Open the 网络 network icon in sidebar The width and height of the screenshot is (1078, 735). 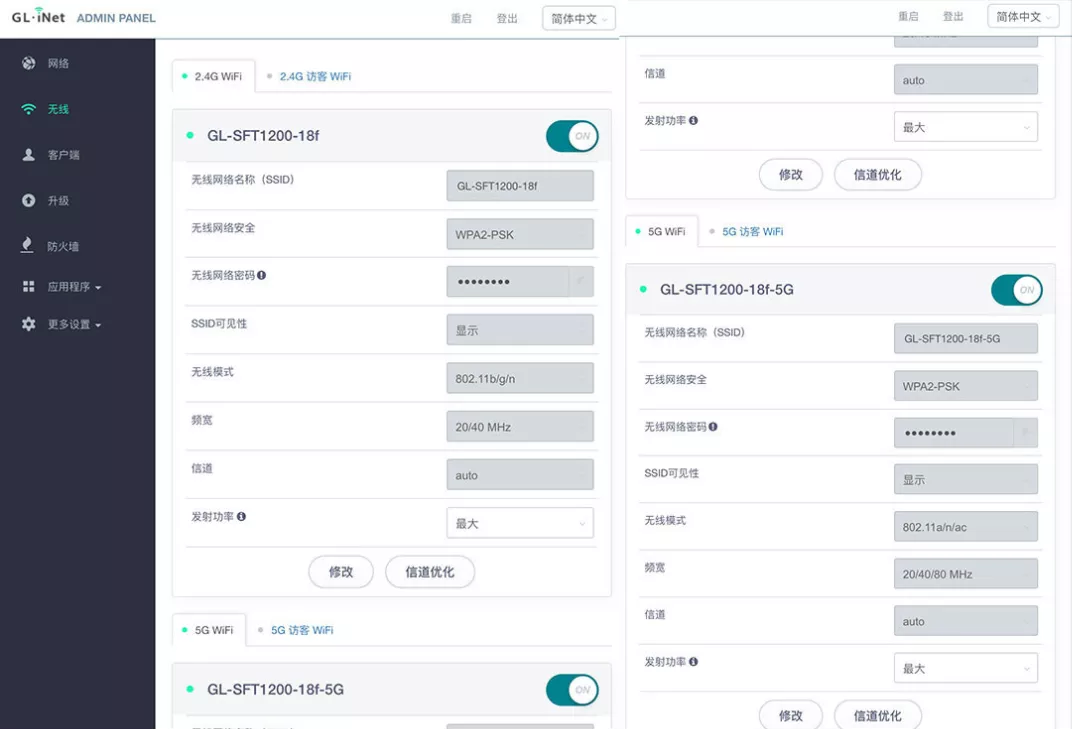click(28, 63)
